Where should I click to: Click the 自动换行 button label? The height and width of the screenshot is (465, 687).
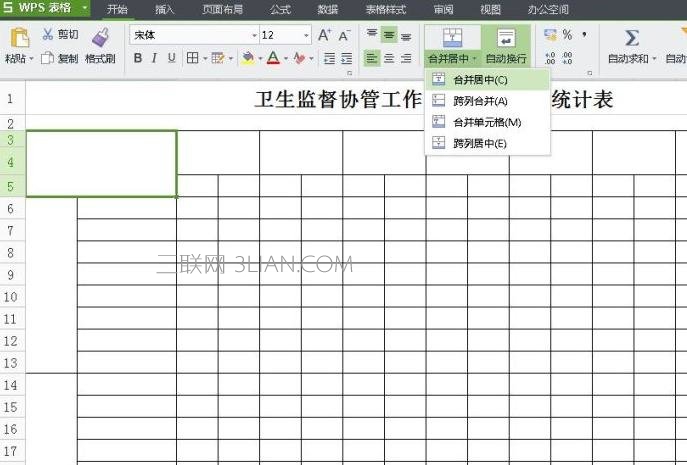tap(506, 58)
